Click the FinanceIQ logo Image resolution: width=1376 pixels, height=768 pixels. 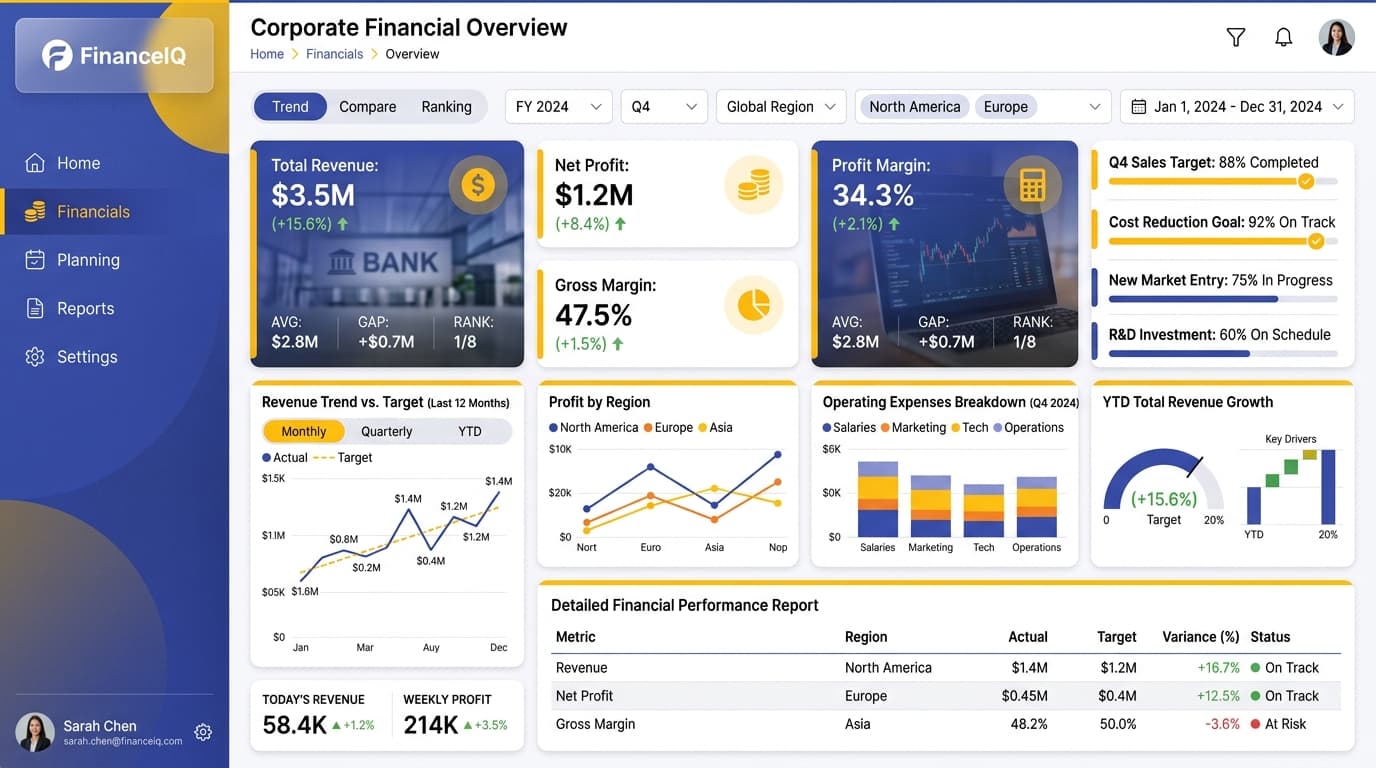click(x=114, y=56)
